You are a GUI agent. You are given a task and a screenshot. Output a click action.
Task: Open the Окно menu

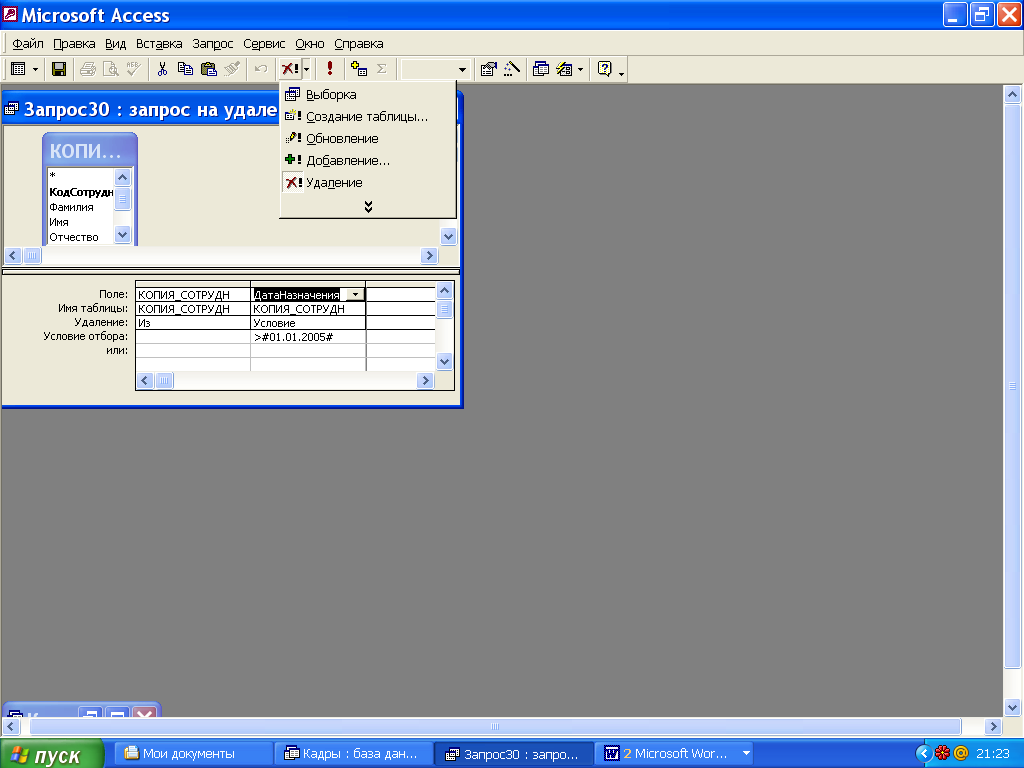(310, 44)
